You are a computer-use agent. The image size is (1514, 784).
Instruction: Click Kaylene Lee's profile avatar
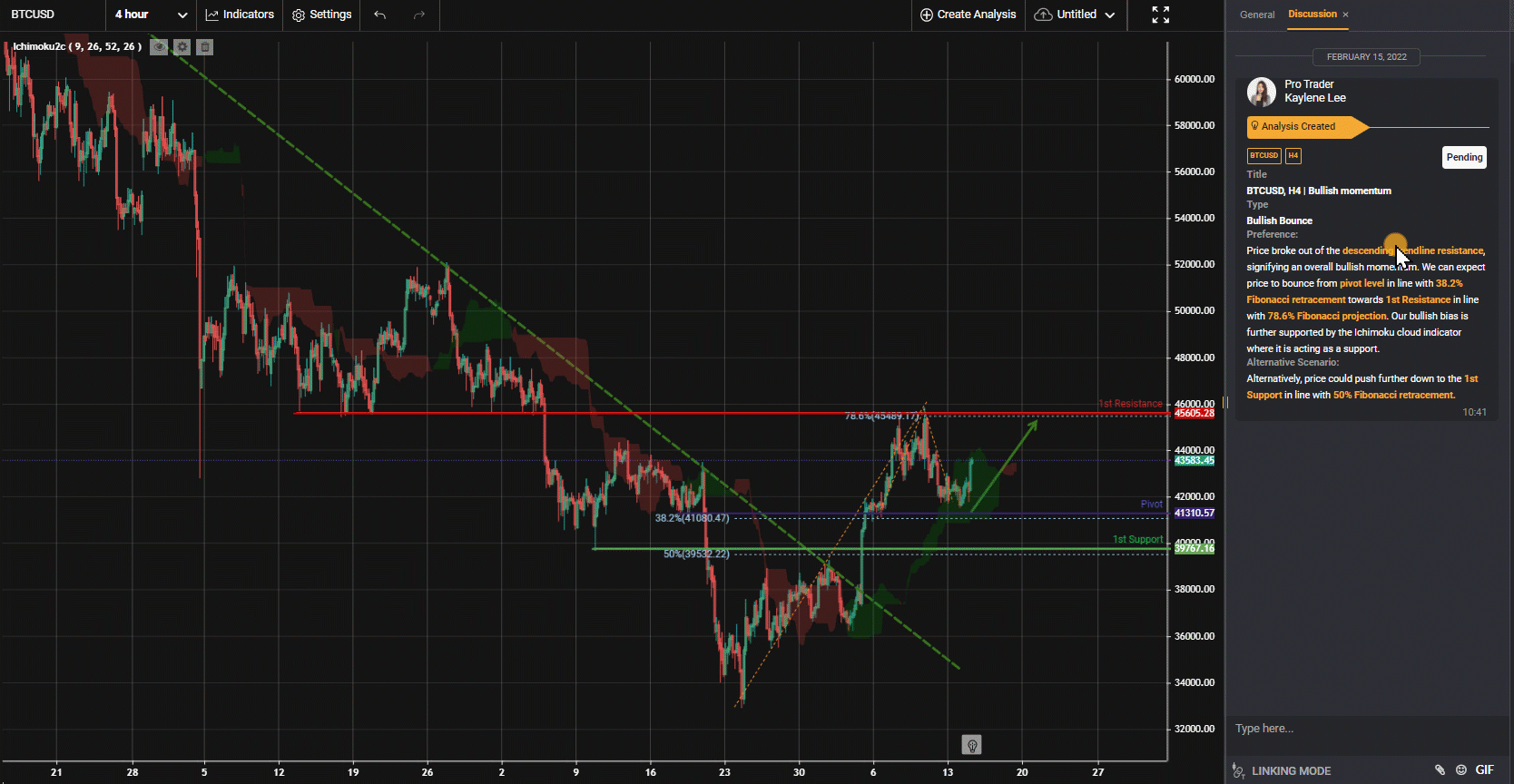point(1261,92)
